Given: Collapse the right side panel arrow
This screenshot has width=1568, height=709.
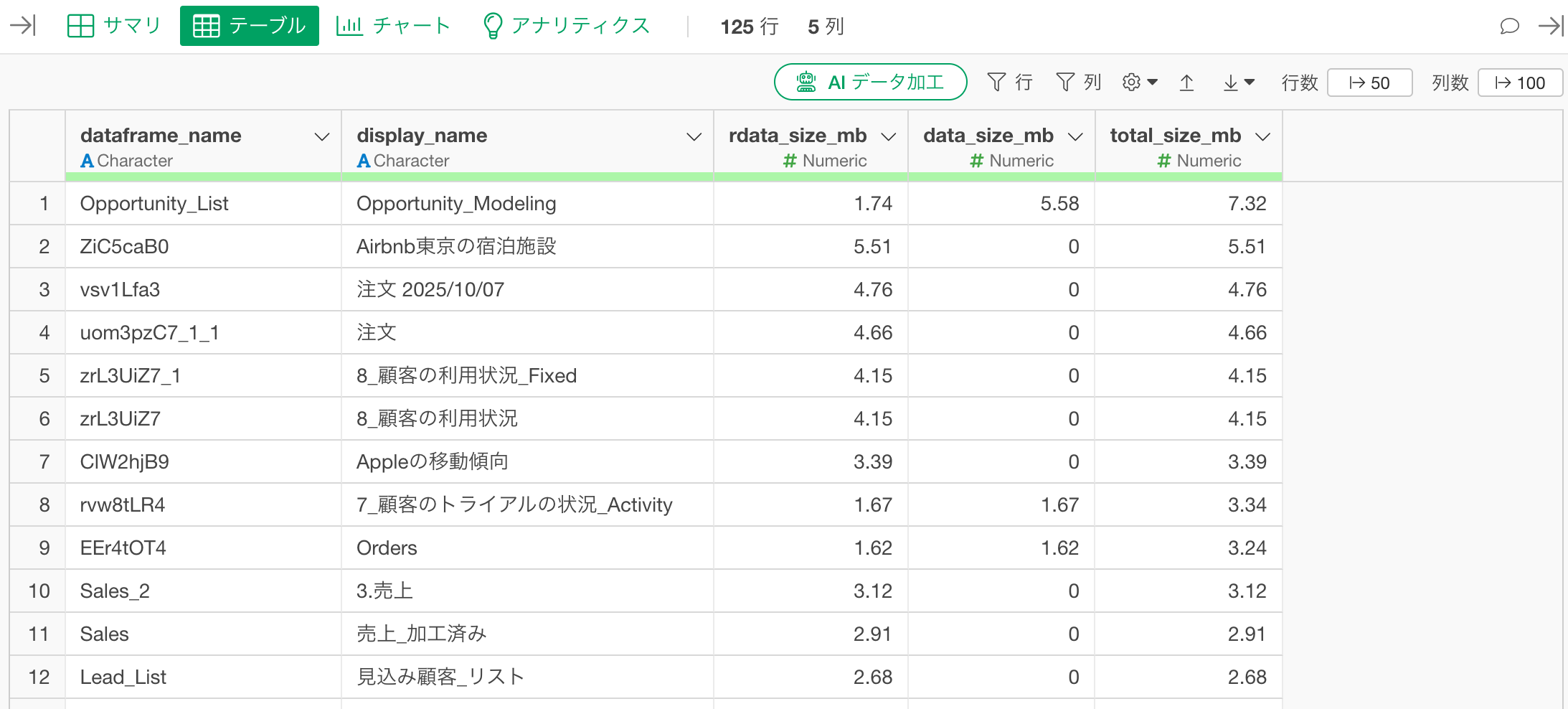Looking at the screenshot, I should tap(1550, 27).
